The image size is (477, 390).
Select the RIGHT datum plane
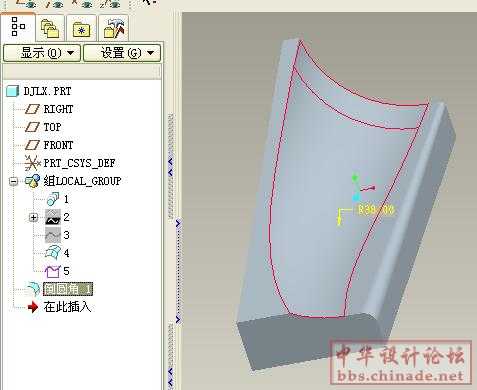coord(58,109)
